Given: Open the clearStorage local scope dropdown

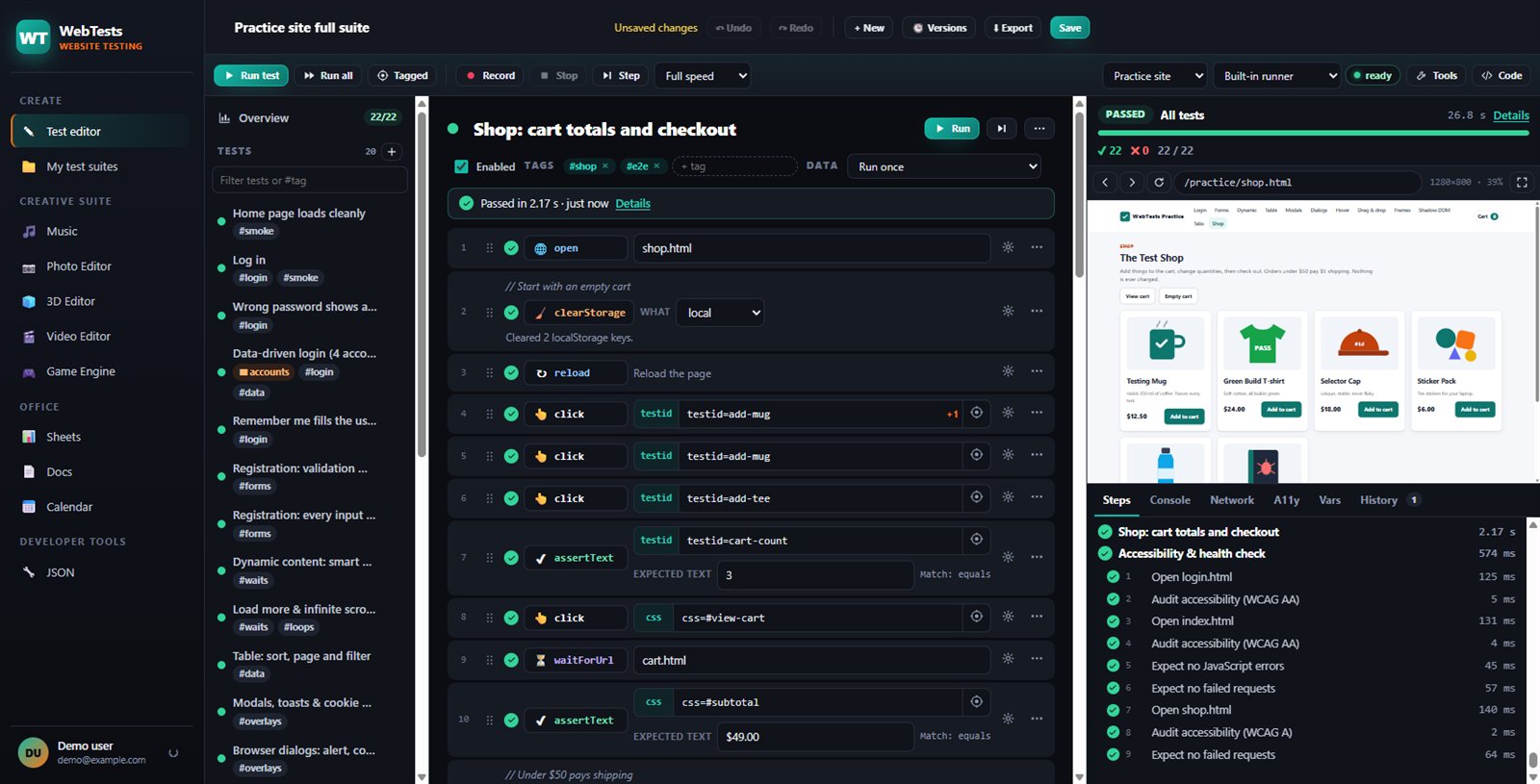Looking at the screenshot, I should click(x=720, y=313).
